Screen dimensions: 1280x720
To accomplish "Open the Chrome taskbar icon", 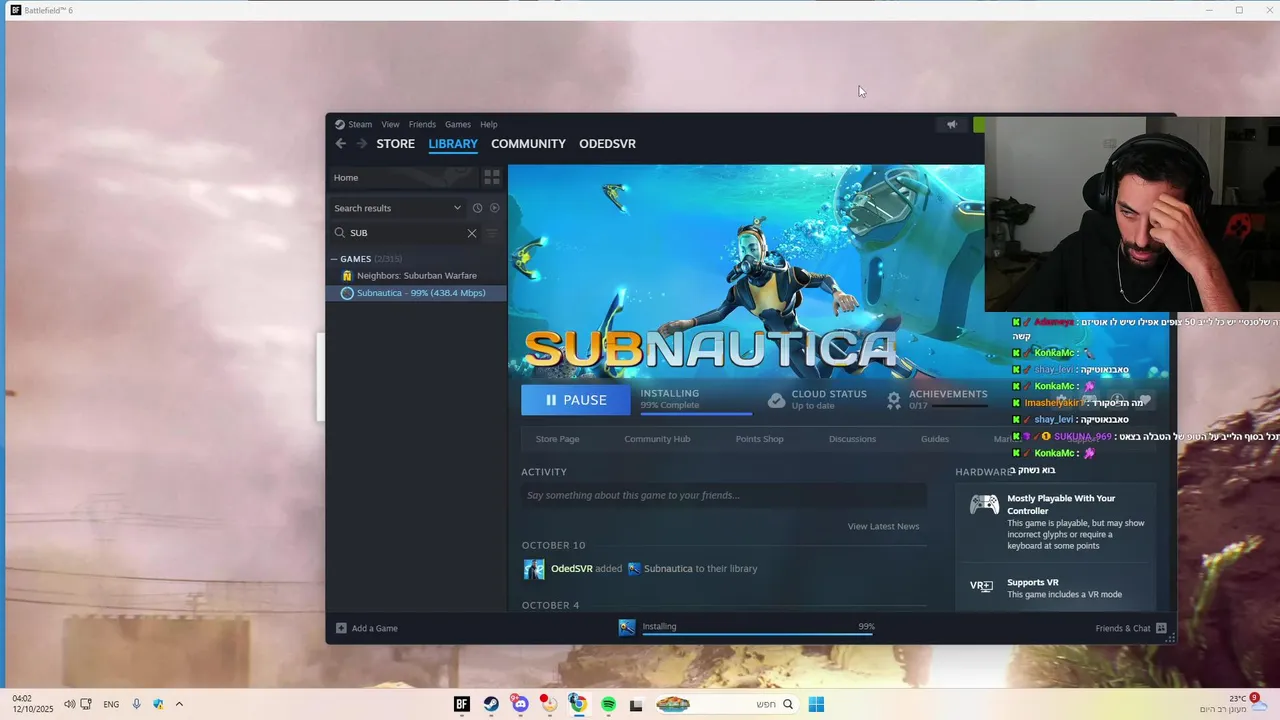I will [578, 704].
